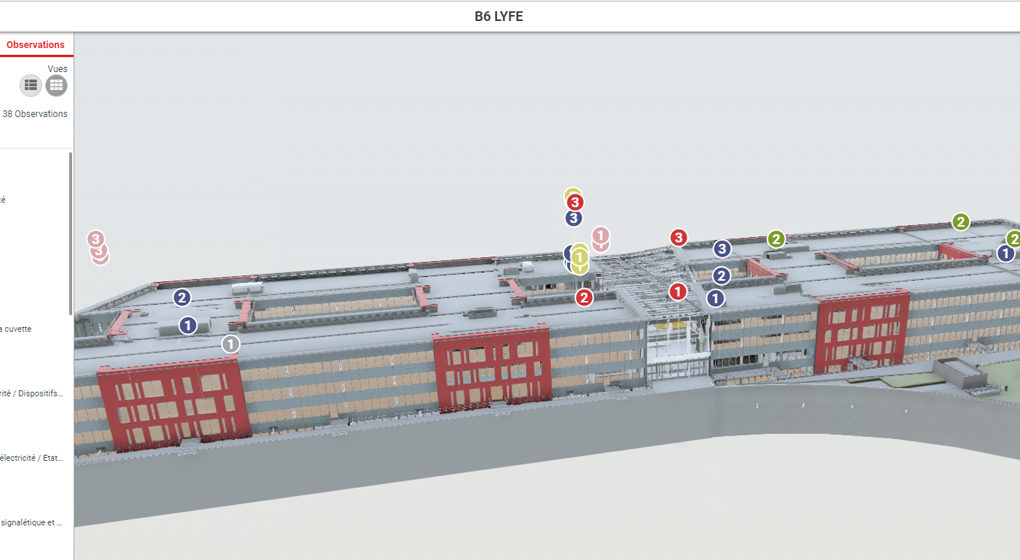Select the topmost pink 3 marker at far left
The image size is (1020, 560).
pos(95,239)
